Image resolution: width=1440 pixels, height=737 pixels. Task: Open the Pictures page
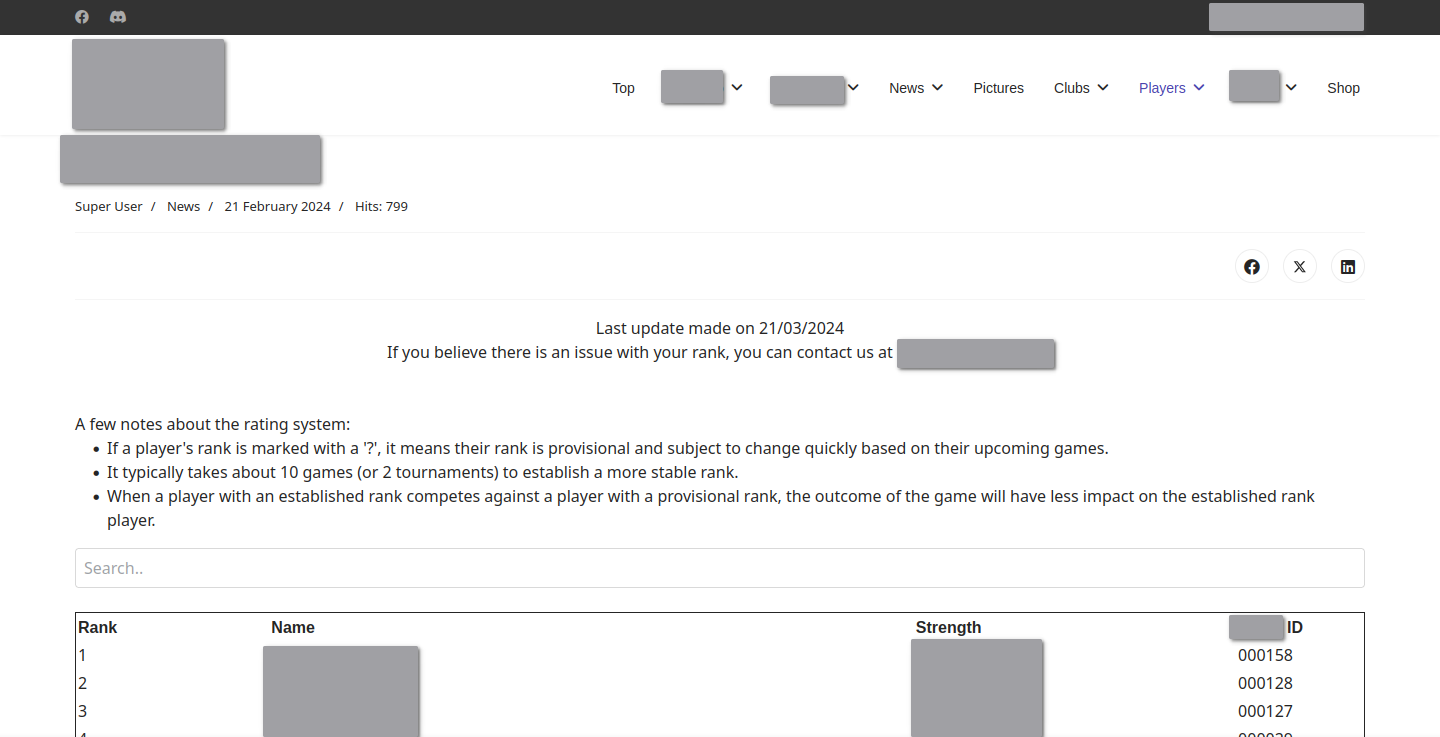click(x=998, y=88)
